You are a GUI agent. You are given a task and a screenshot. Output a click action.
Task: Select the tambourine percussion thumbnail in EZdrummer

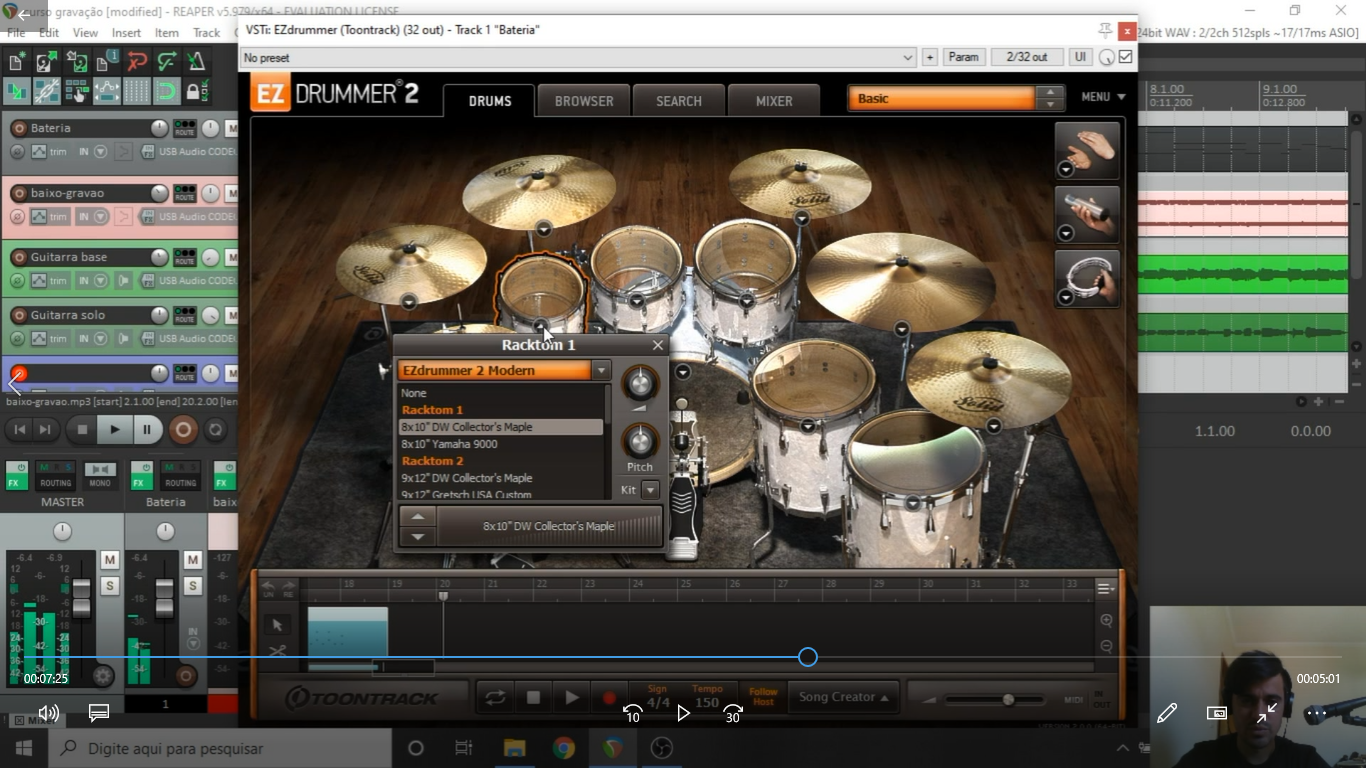pos(1087,278)
